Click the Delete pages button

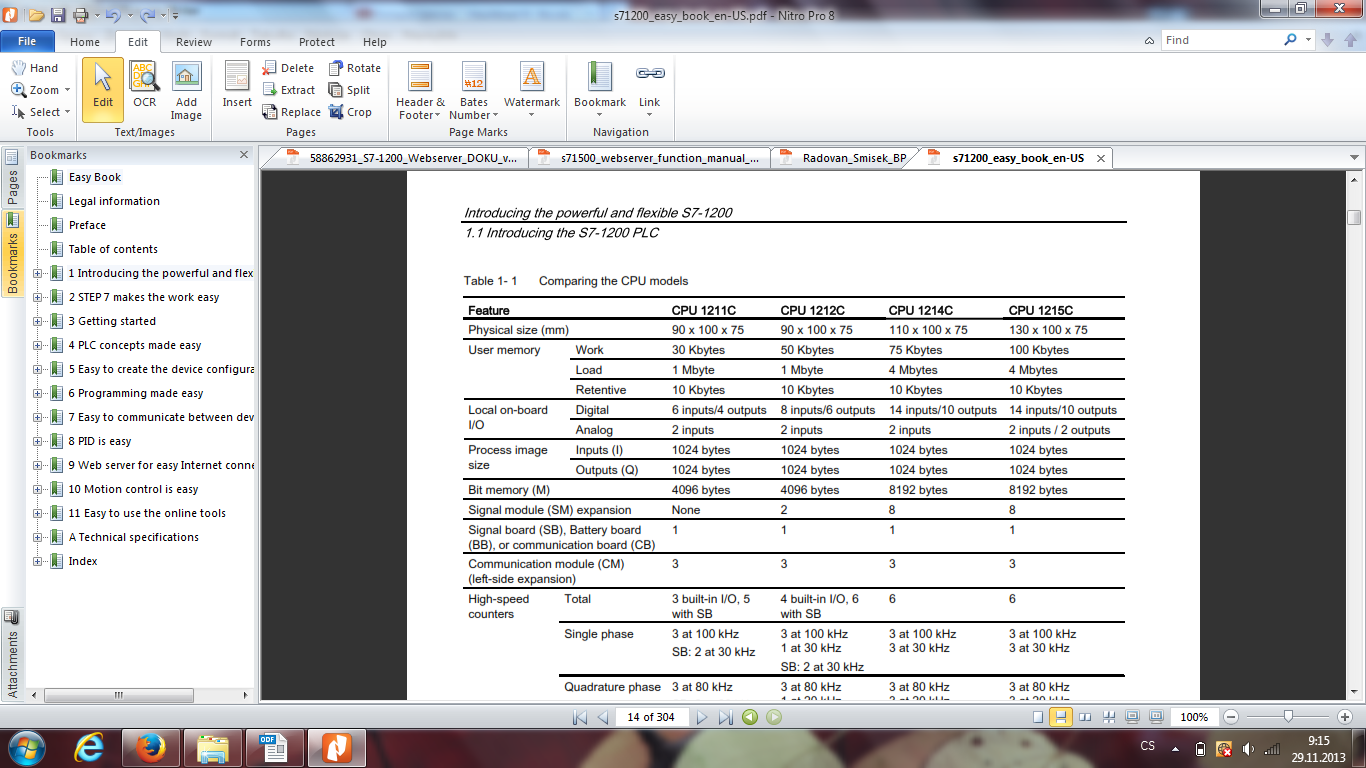tap(289, 68)
